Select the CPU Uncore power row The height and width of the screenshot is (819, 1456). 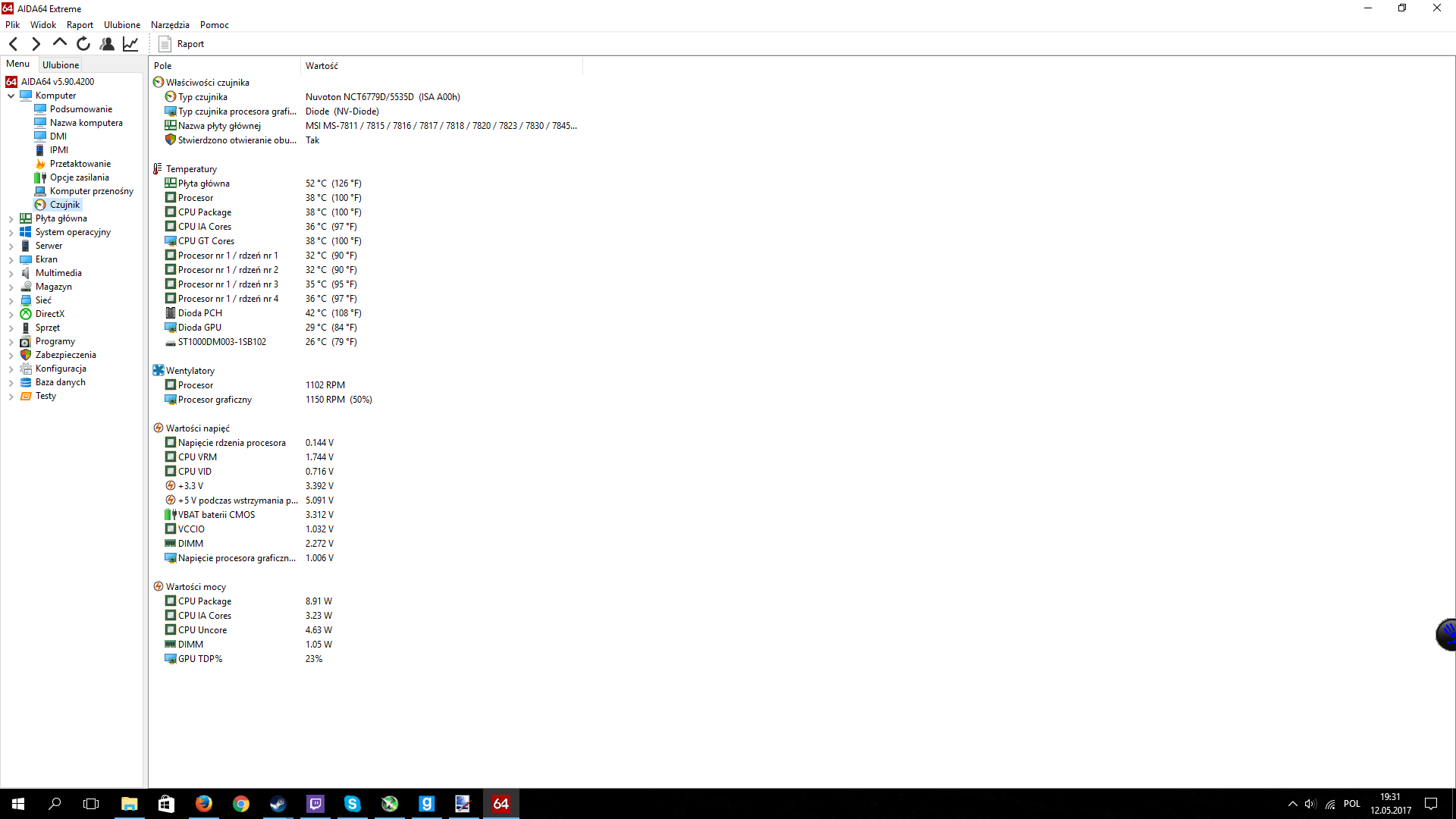tap(249, 630)
